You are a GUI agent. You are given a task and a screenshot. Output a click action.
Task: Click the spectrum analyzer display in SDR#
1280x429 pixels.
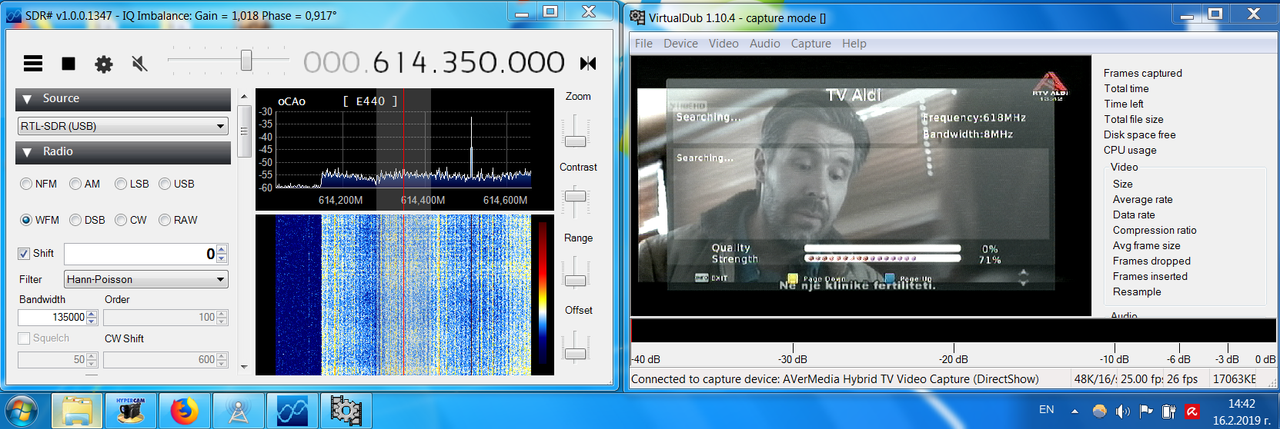(404, 150)
